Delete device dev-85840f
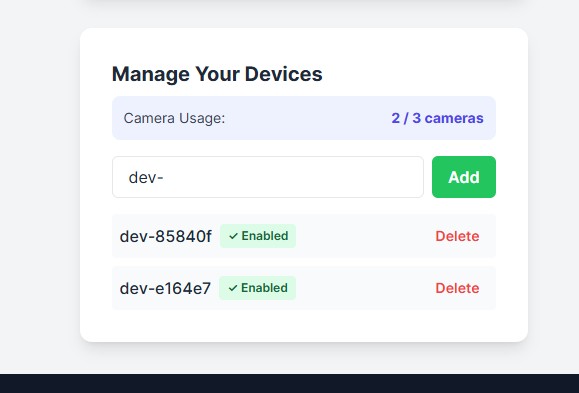This screenshot has width=579, height=393. coord(457,236)
